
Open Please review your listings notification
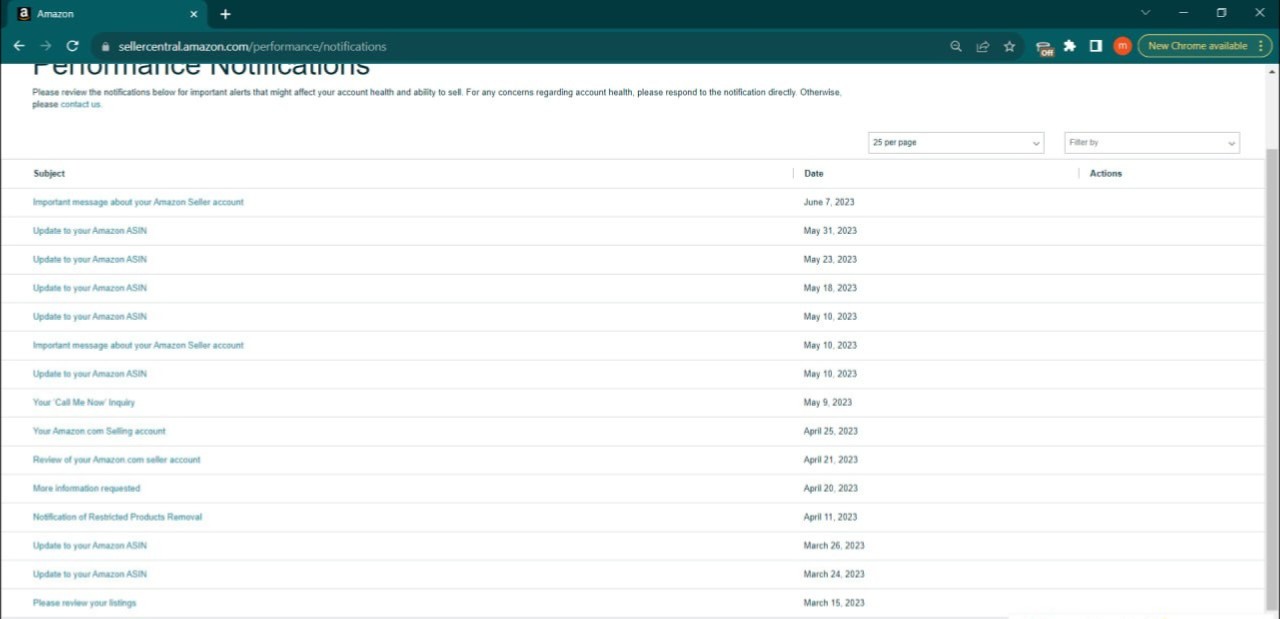[85, 603]
